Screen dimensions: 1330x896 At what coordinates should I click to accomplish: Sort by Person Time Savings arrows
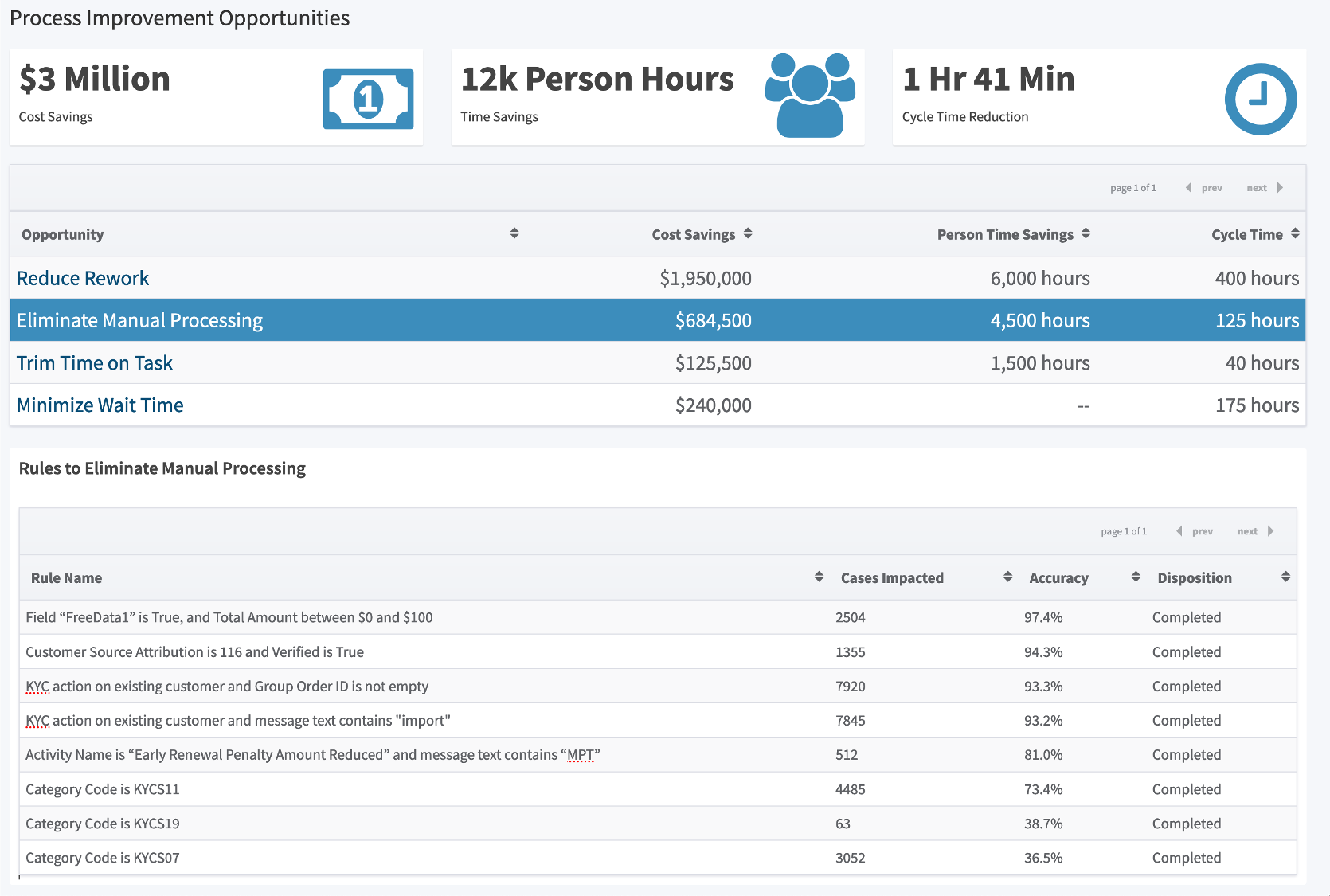1086,233
